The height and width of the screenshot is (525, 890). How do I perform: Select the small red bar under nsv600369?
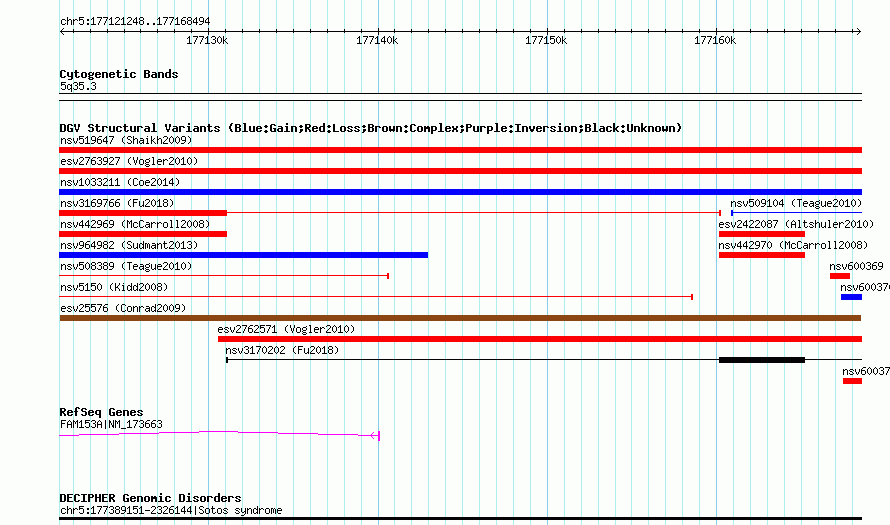[x=840, y=276]
